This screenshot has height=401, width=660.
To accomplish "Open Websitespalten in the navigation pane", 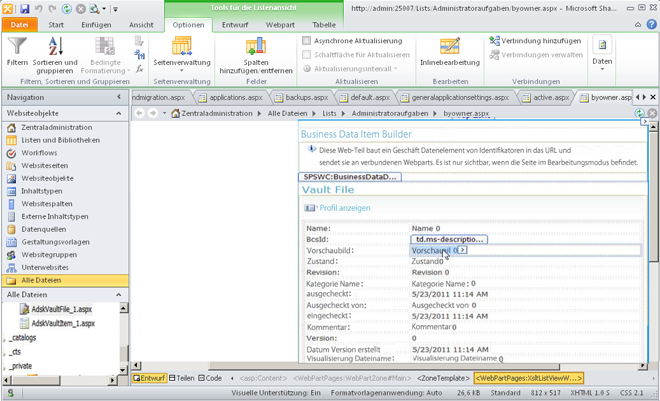I will [x=47, y=204].
